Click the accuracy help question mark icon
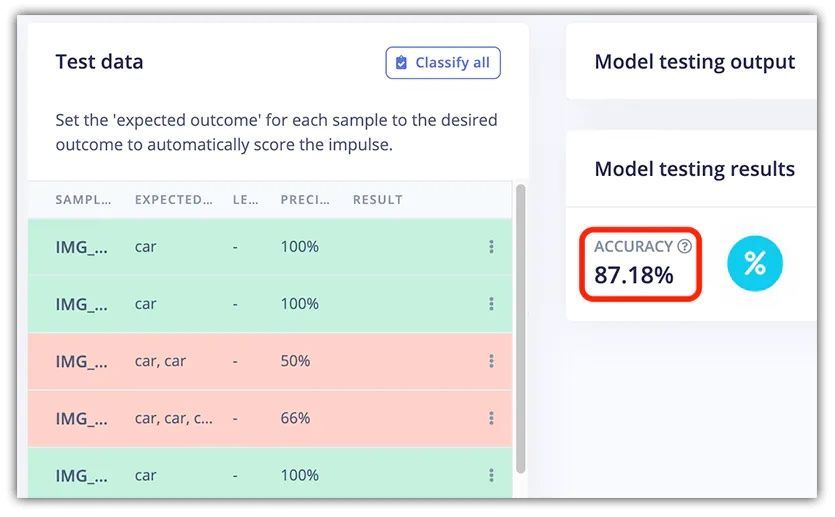Image resolution: width=835 pixels, height=517 pixels. click(x=685, y=246)
